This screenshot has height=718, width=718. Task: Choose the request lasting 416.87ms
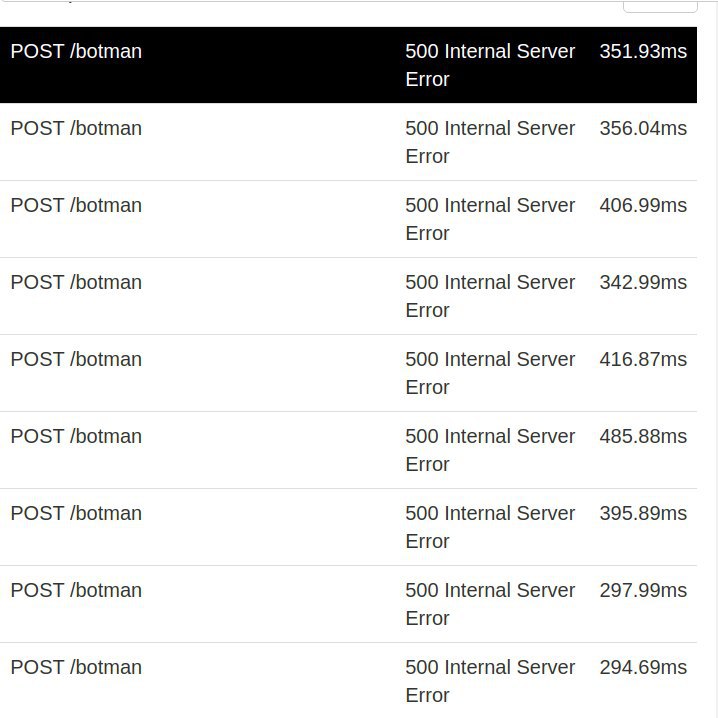point(348,373)
